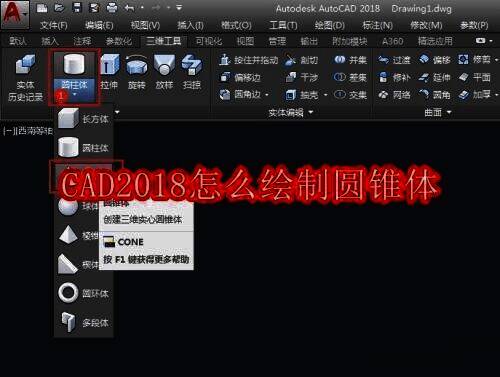Expand the 曲面 panel title
Screen dimensions: 500x377
(437, 113)
